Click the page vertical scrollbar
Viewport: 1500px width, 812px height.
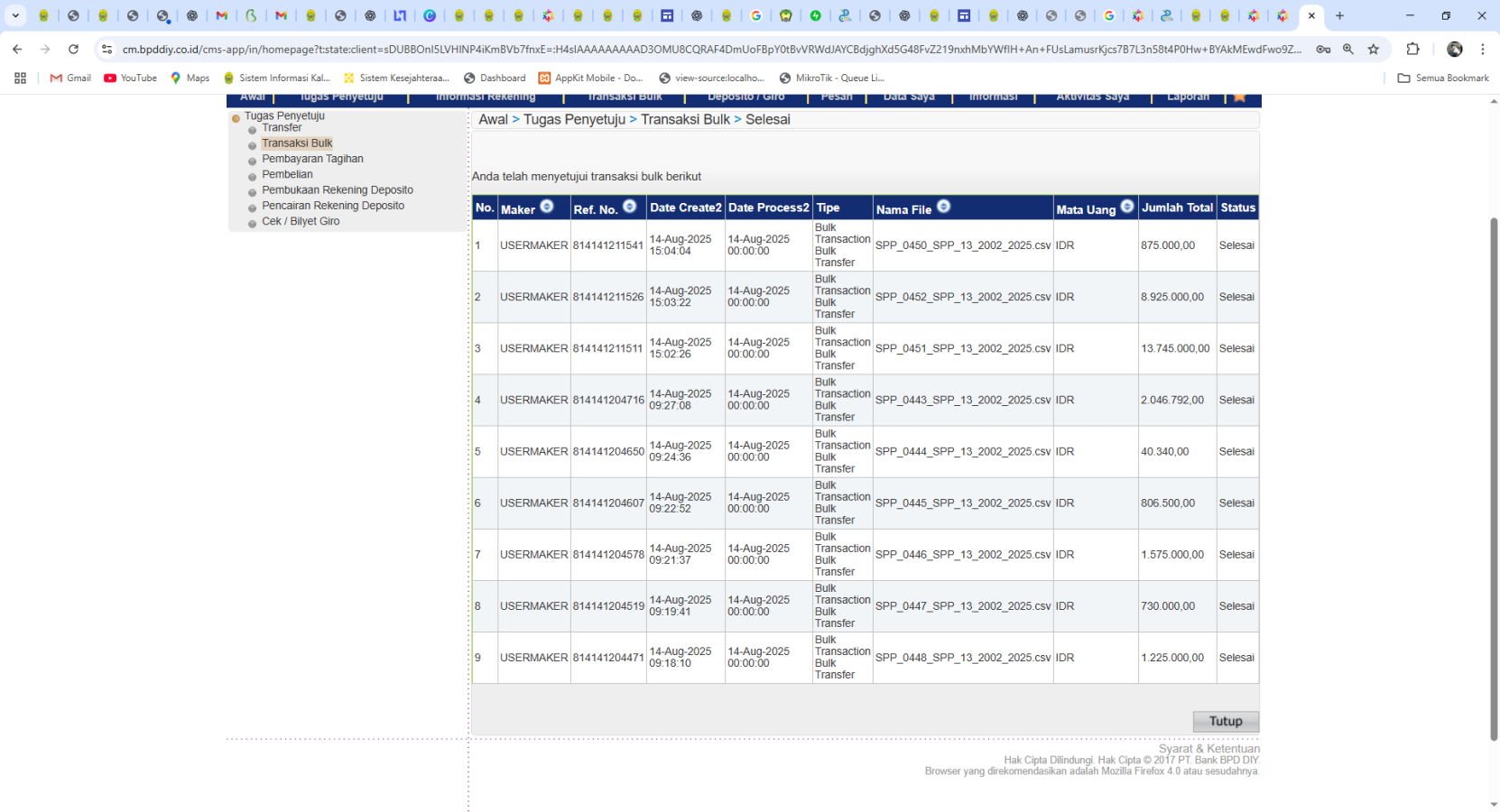[1494, 478]
